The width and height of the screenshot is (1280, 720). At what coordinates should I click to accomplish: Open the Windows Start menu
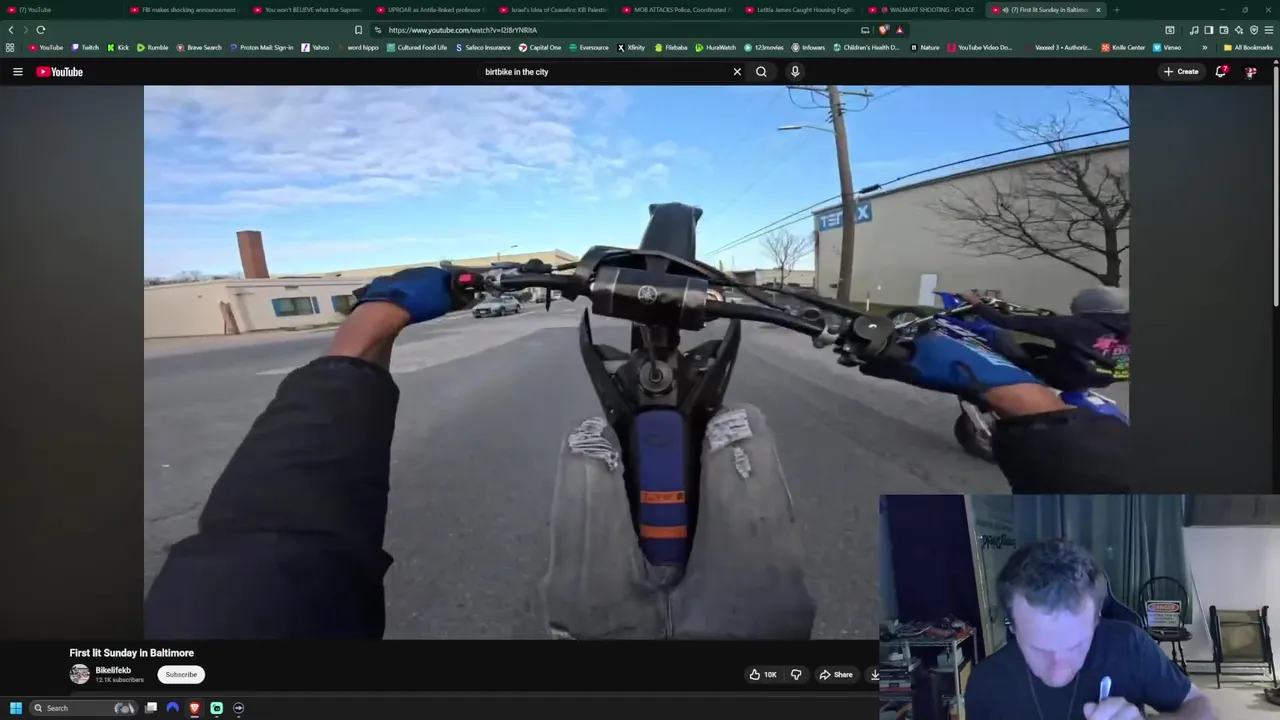15,708
